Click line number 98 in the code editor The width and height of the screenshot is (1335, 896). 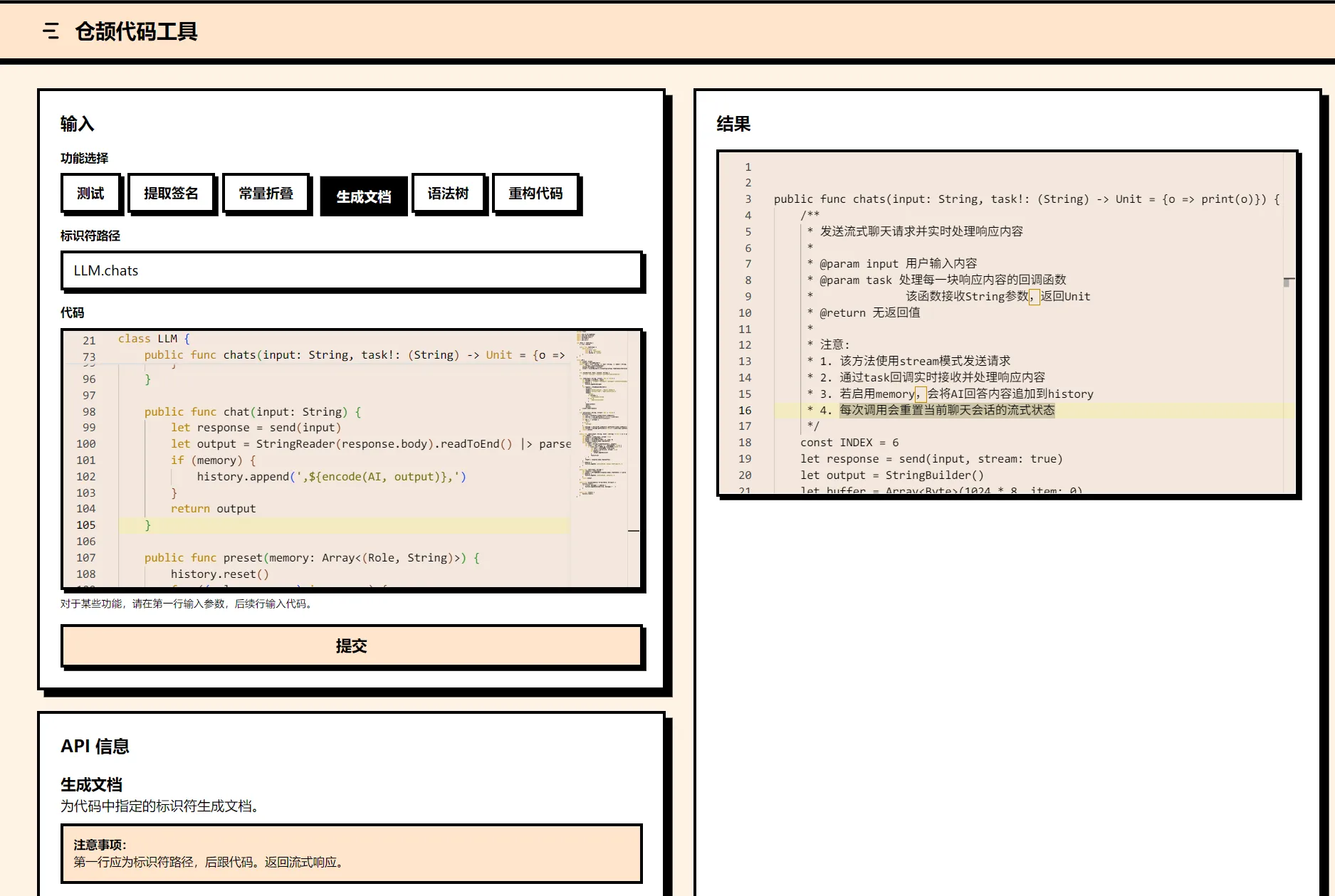[x=88, y=411]
